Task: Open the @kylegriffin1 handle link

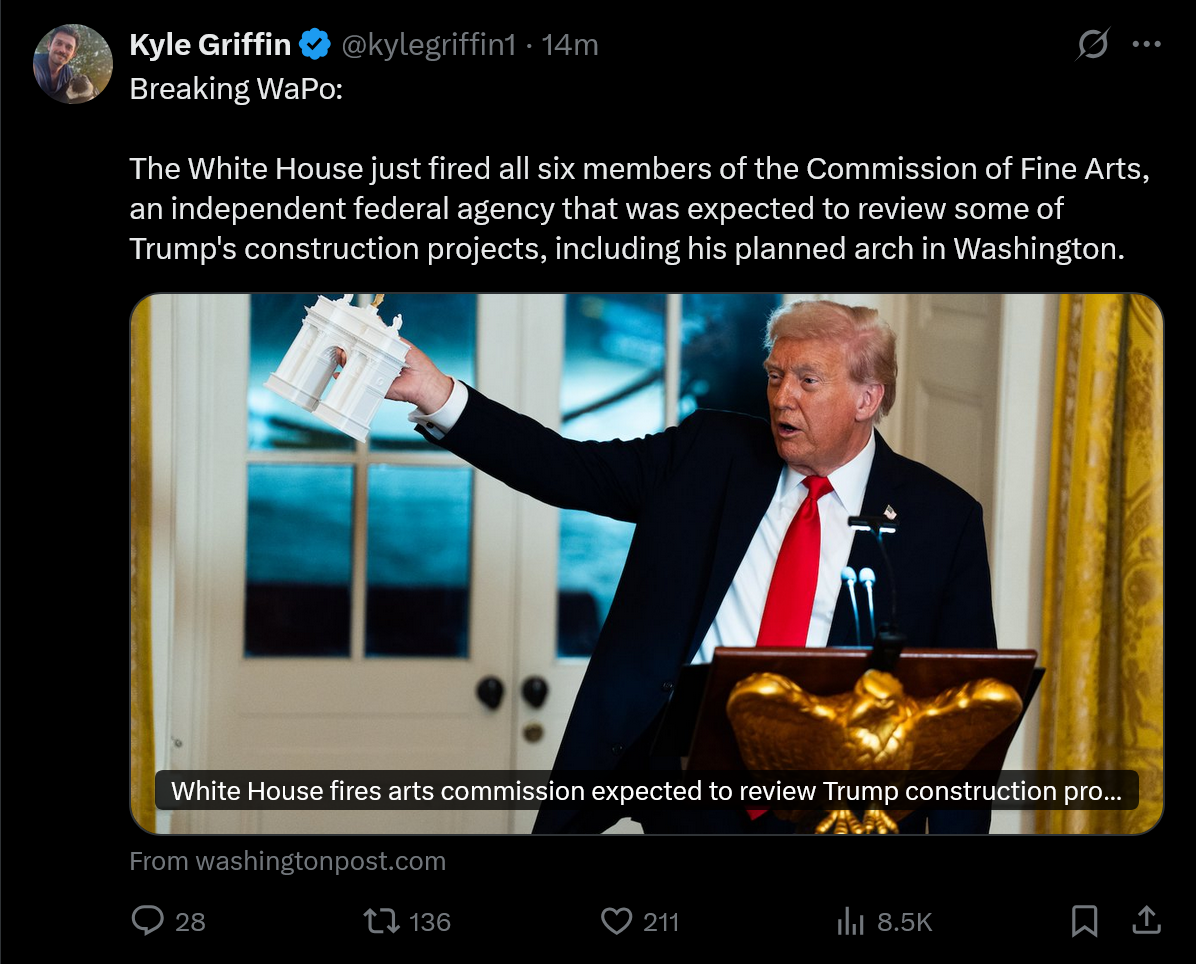Action: [x=428, y=45]
